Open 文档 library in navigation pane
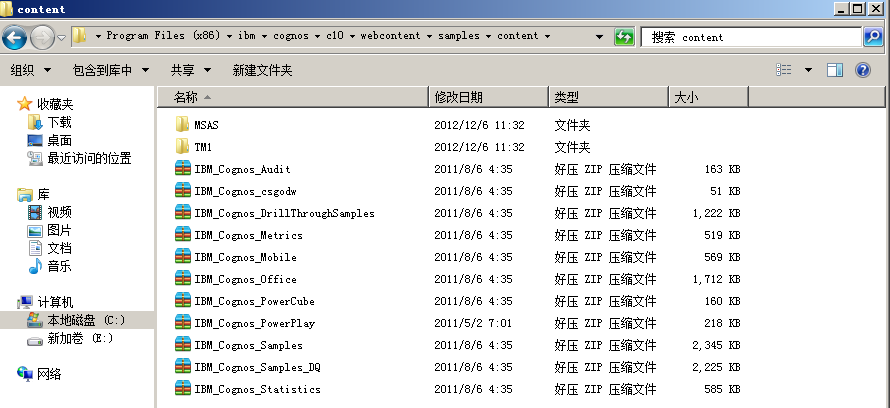This screenshot has width=890, height=408. (x=60, y=249)
